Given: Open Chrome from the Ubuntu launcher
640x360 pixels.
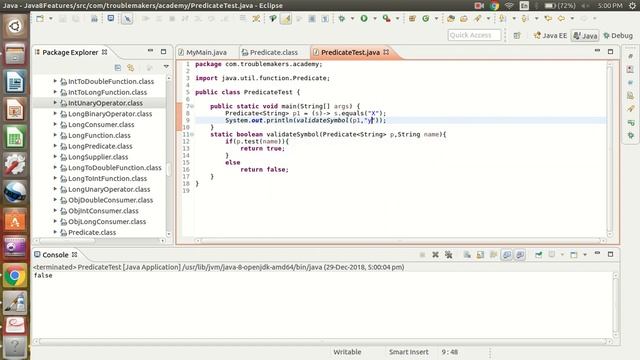Looking at the screenshot, I should click(15, 276).
